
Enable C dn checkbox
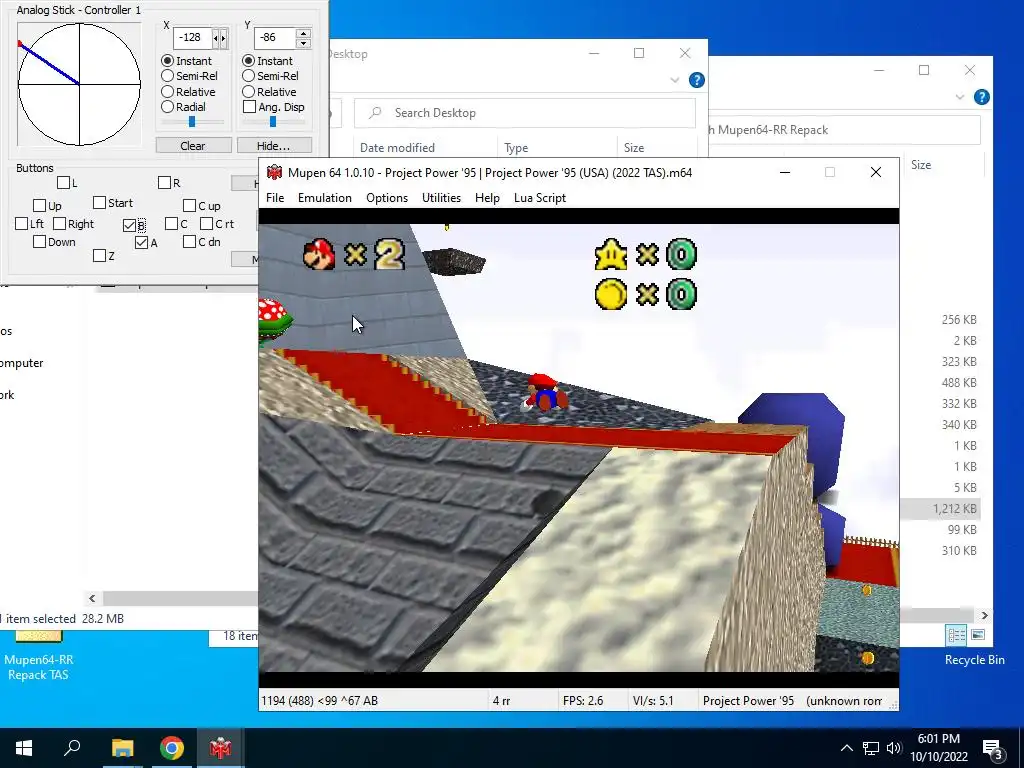coord(189,242)
